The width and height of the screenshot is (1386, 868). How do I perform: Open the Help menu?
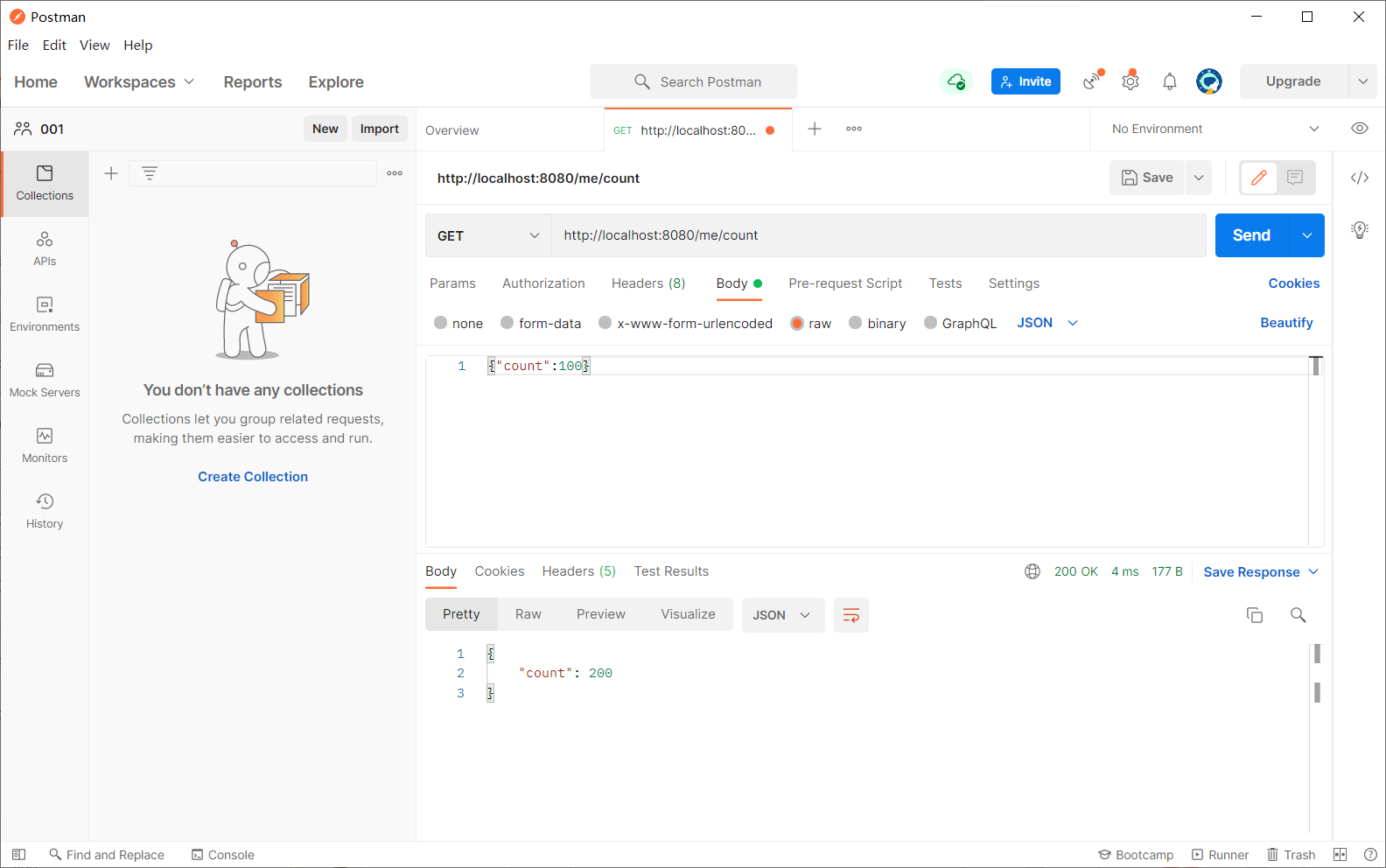138,45
